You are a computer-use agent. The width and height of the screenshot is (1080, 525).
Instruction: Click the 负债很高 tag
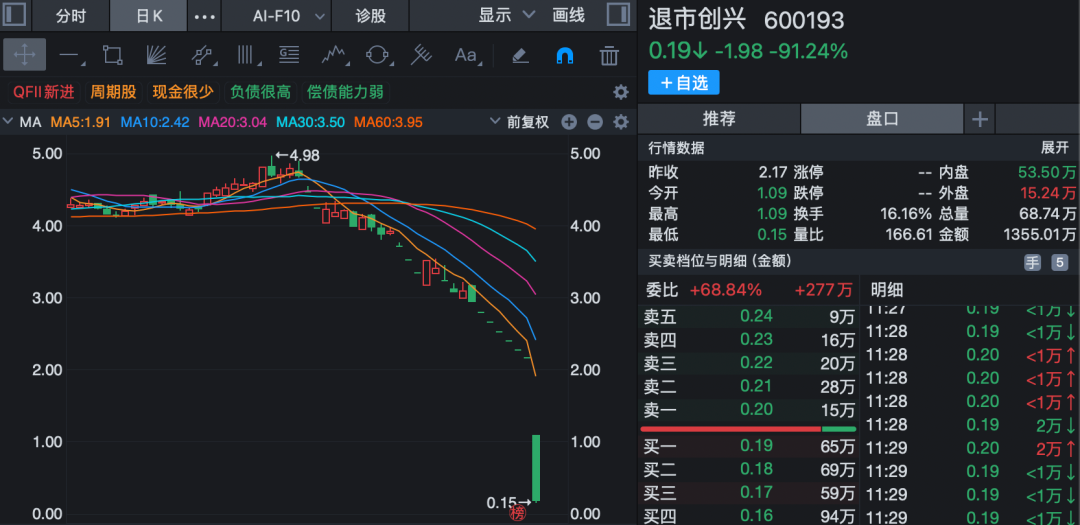pos(260,92)
